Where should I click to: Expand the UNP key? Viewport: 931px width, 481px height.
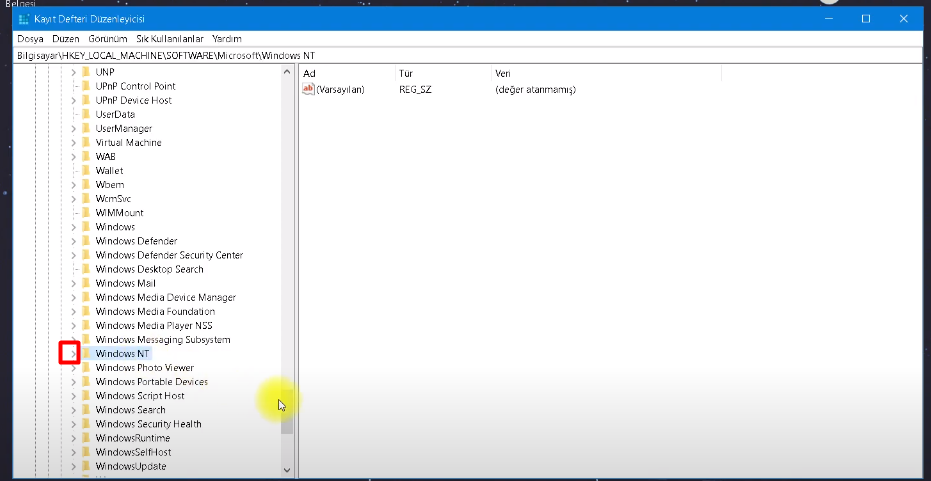click(74, 72)
